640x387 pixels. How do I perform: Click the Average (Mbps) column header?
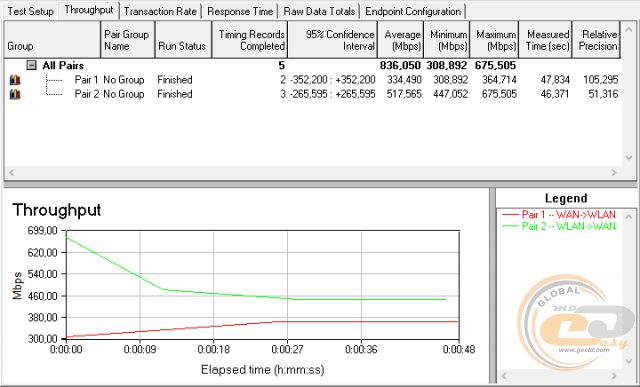pyautogui.click(x=401, y=40)
